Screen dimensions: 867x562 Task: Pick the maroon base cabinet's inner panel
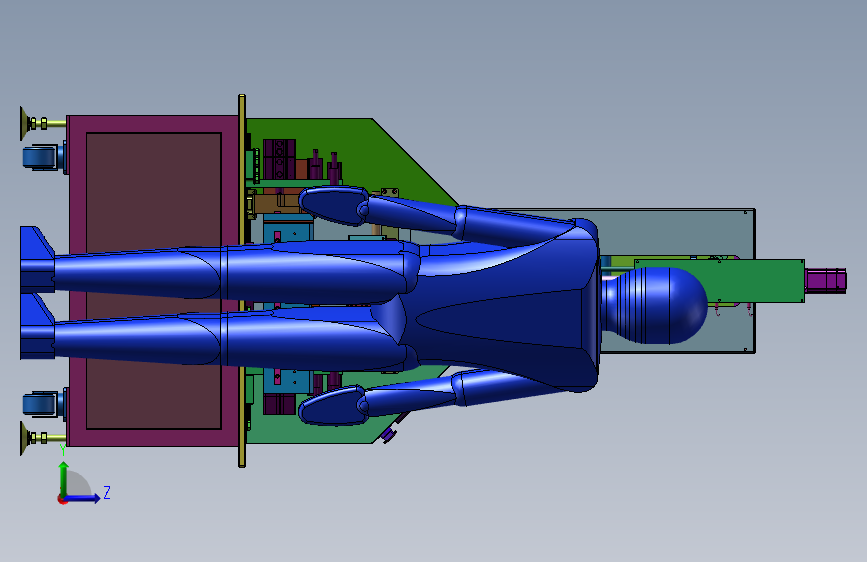pos(154,280)
